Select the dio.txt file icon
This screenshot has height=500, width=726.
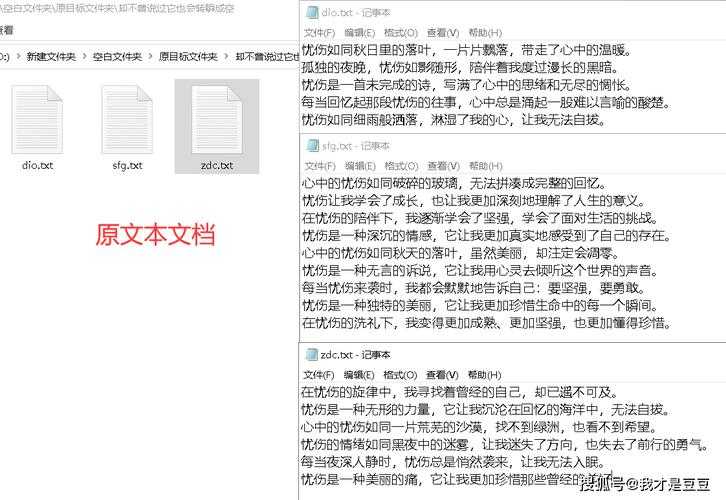(37, 119)
